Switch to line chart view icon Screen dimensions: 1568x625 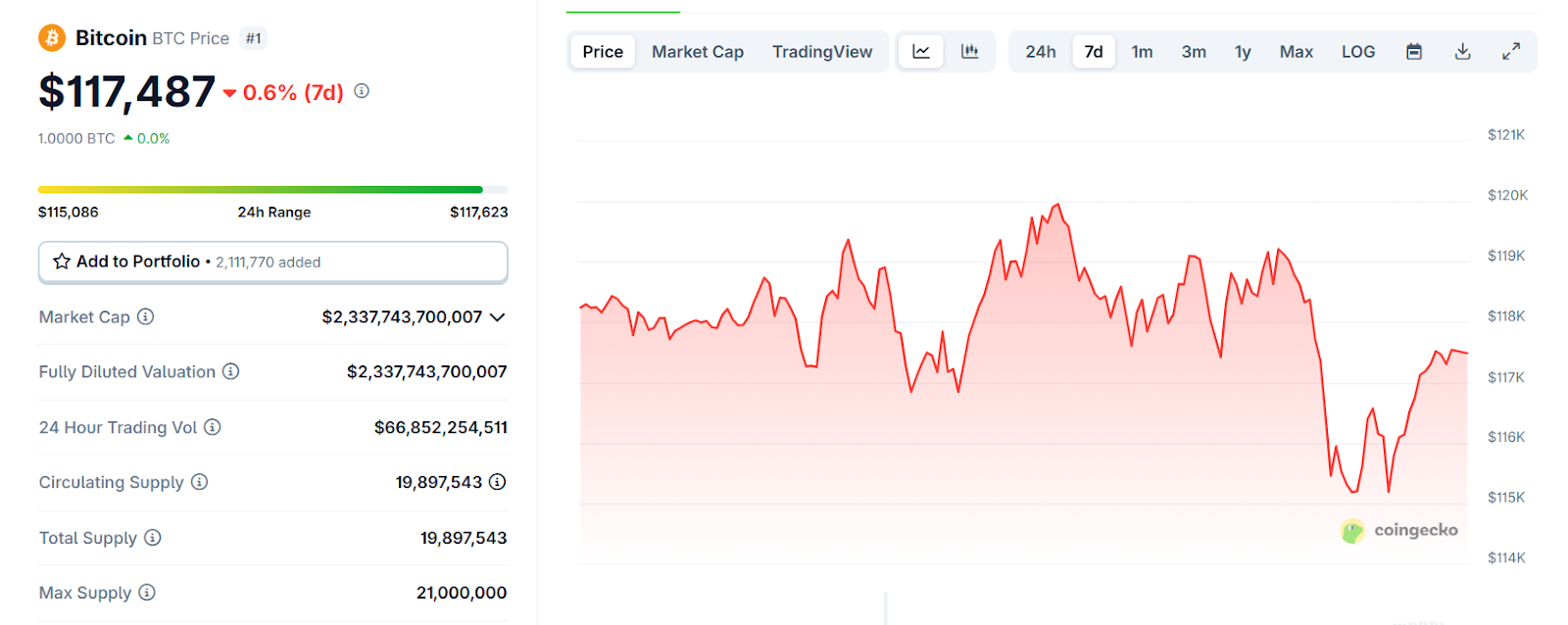tap(921, 52)
